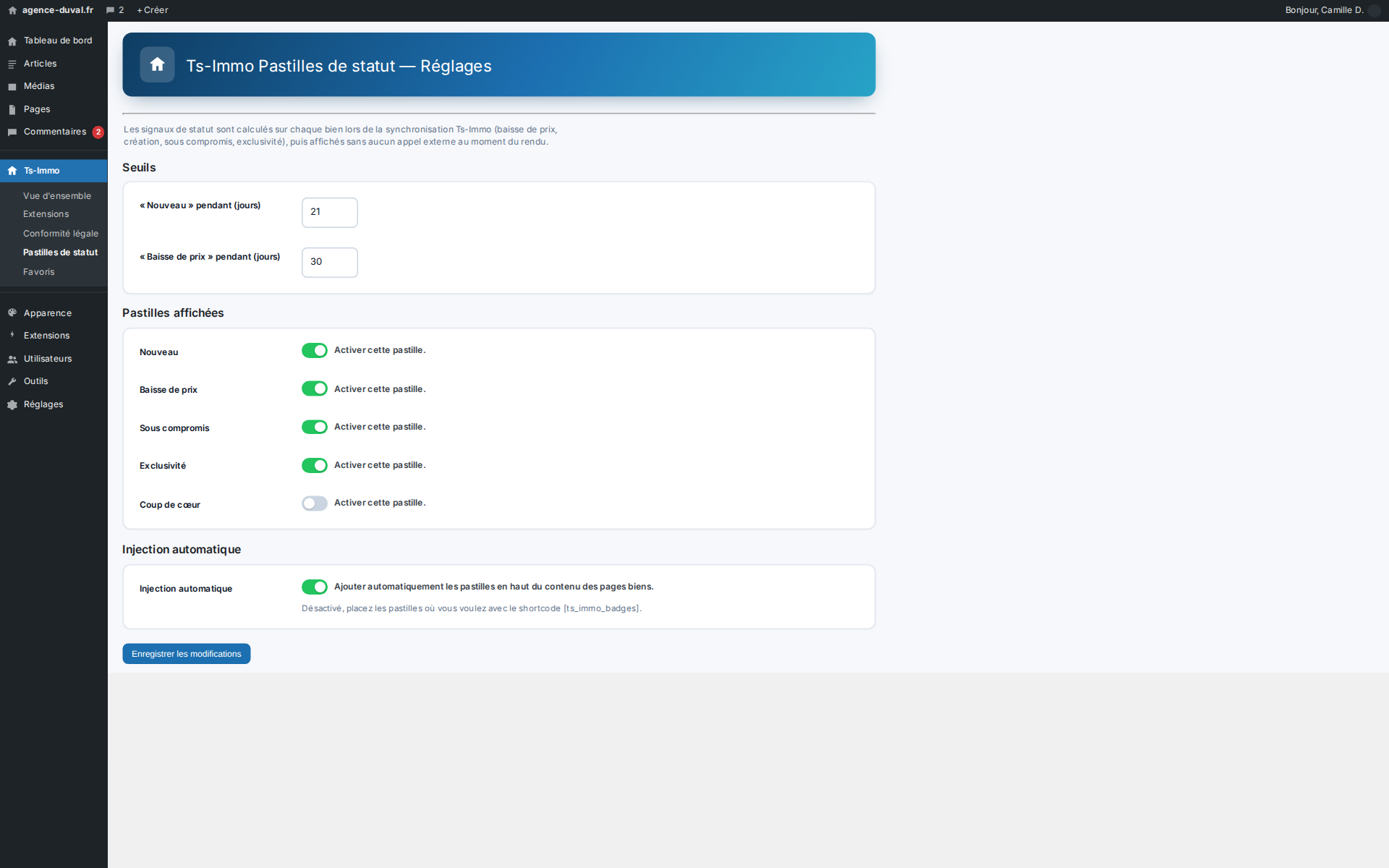Screen dimensions: 1389x868
Task: Click the Pages sidebar icon
Action: 12,110
